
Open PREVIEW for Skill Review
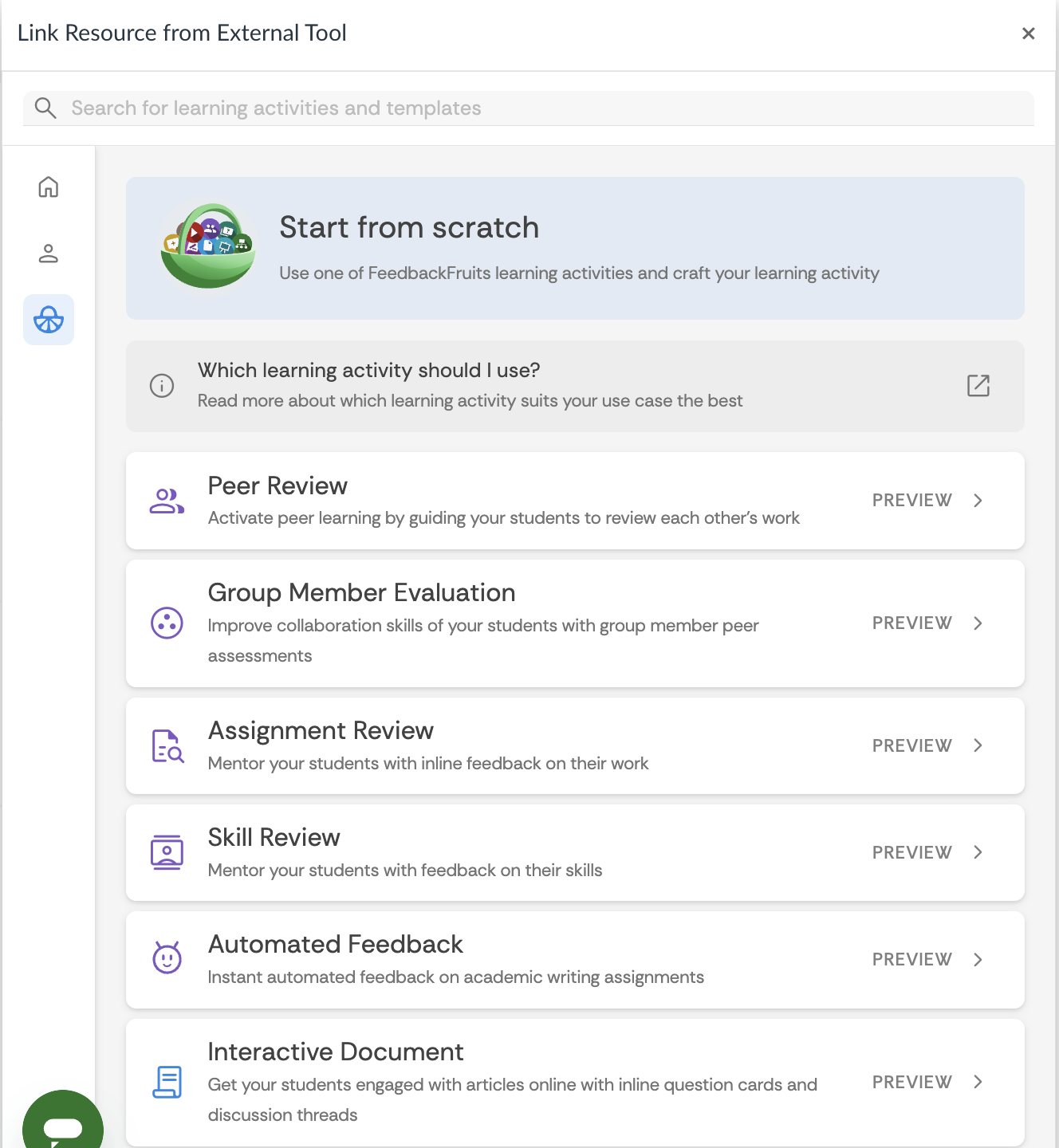[911, 852]
